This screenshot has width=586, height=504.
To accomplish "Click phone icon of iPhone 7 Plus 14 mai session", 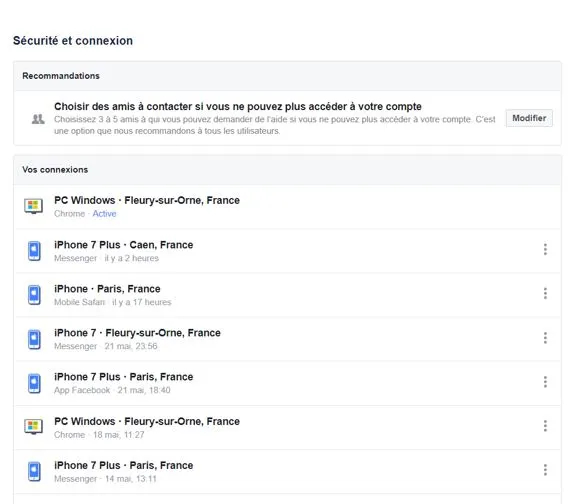I will click(x=34, y=471).
